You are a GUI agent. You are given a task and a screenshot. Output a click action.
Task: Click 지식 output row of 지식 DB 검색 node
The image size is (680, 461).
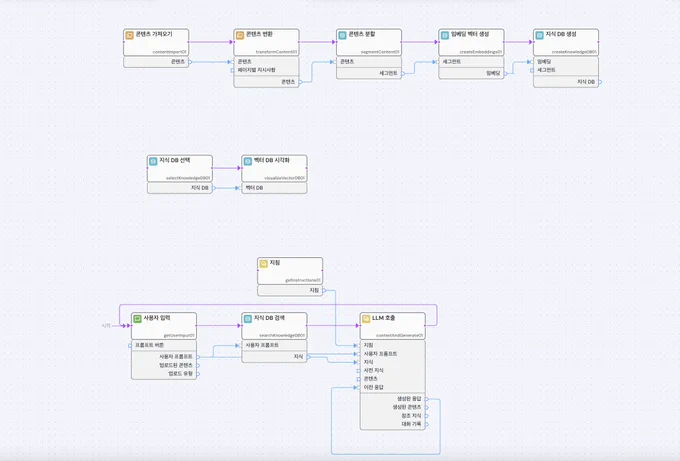274,357
